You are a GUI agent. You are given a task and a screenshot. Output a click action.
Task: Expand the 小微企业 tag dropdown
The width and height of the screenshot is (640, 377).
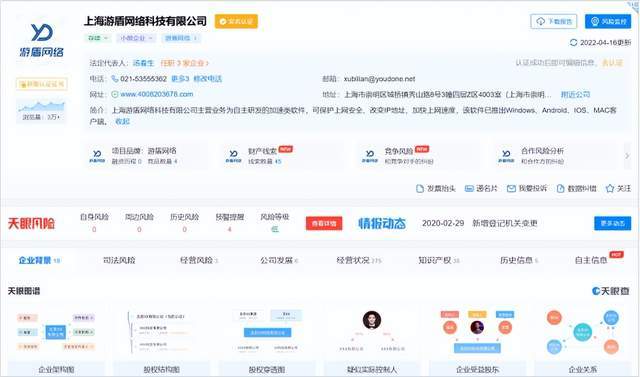click(136, 38)
